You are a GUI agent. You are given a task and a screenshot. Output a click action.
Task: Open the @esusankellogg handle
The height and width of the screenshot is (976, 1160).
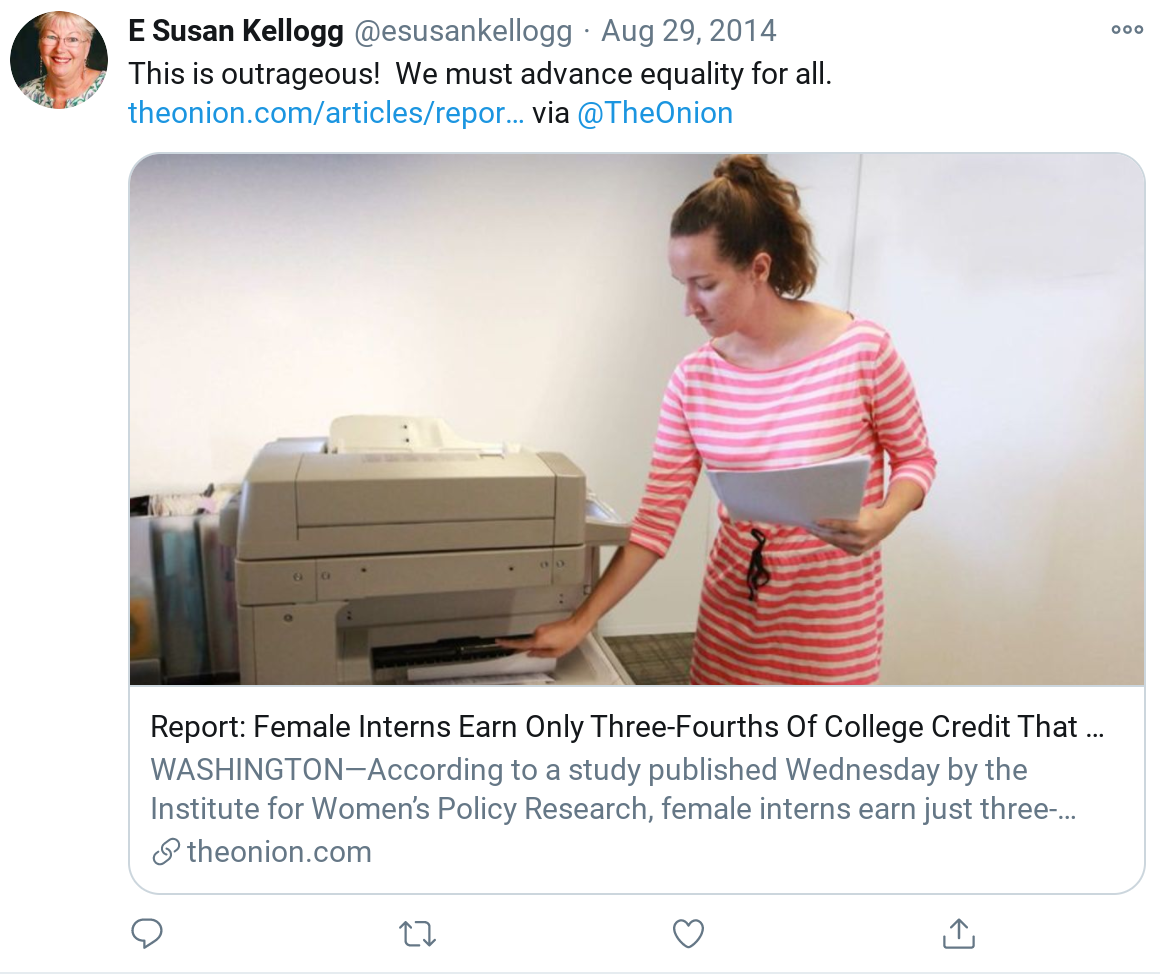[464, 31]
